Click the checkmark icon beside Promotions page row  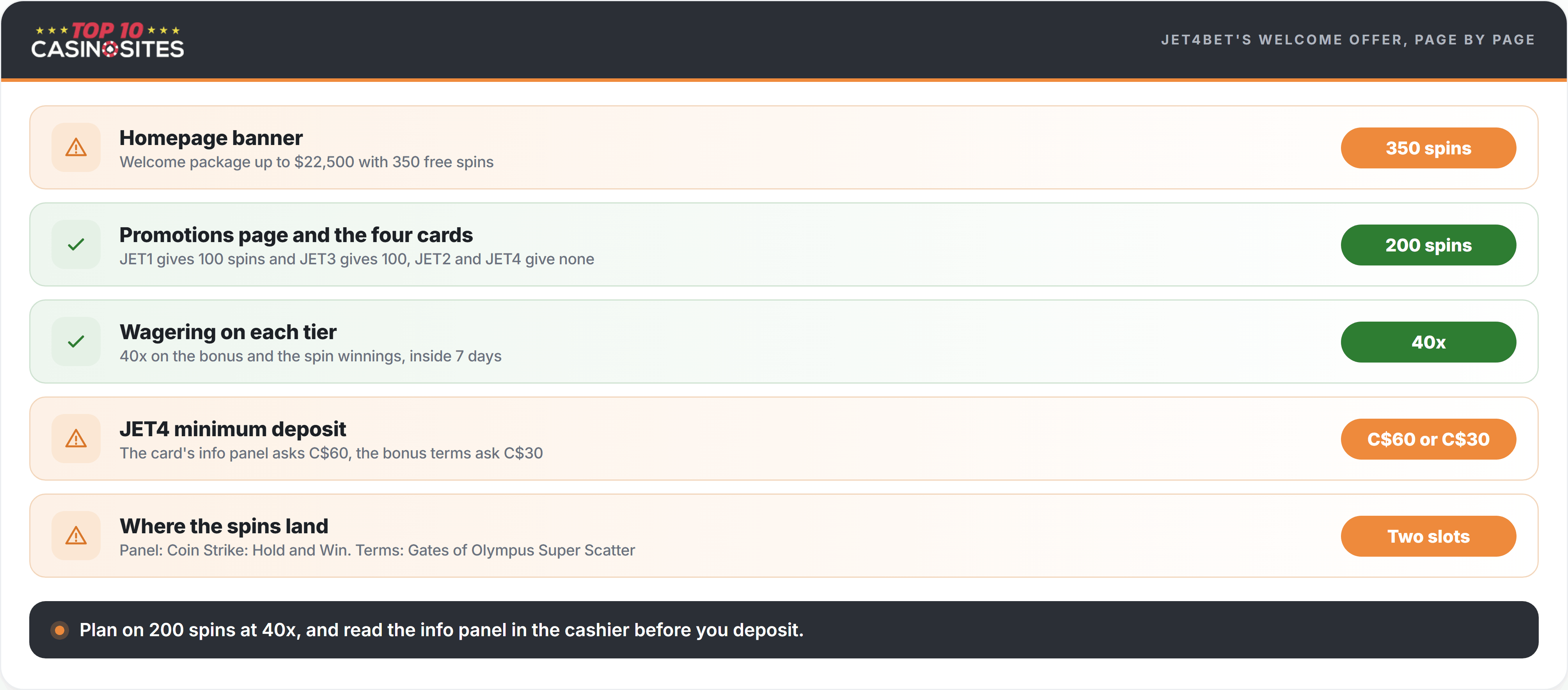(76, 244)
